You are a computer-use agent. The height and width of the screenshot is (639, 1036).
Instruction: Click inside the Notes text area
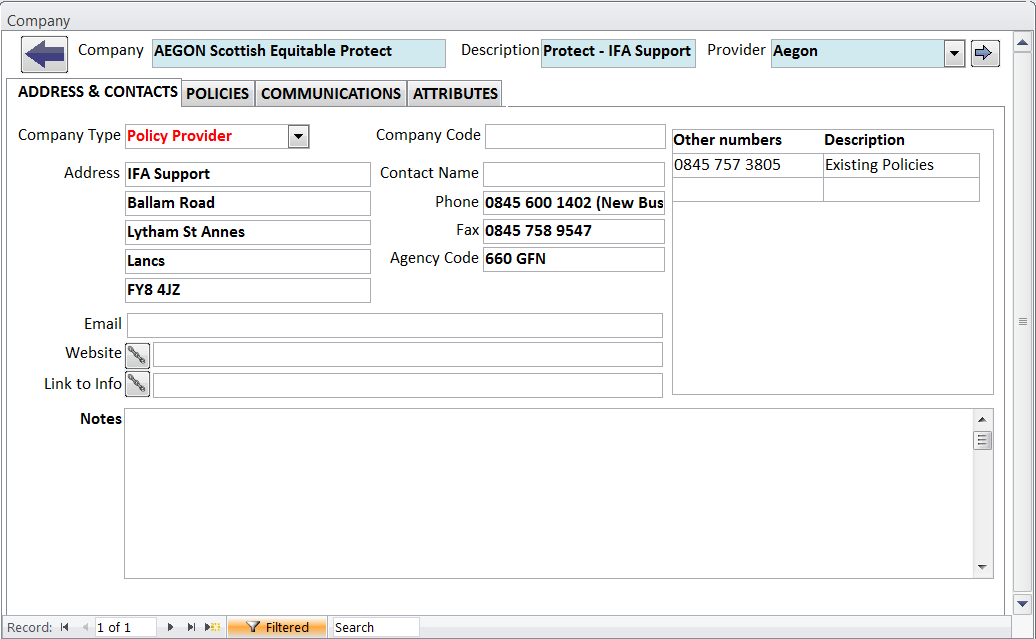click(548, 493)
